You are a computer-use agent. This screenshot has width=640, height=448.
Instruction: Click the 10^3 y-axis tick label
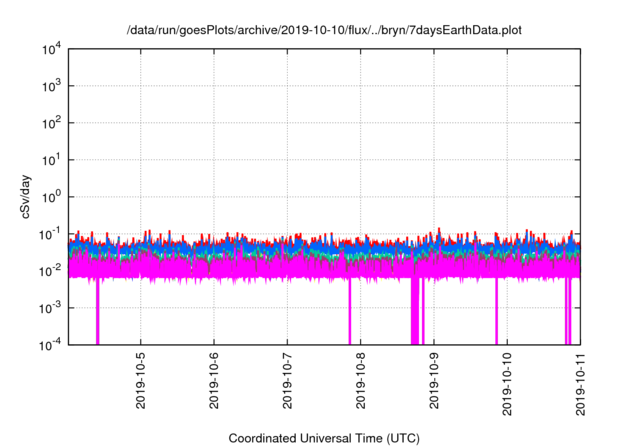51,86
